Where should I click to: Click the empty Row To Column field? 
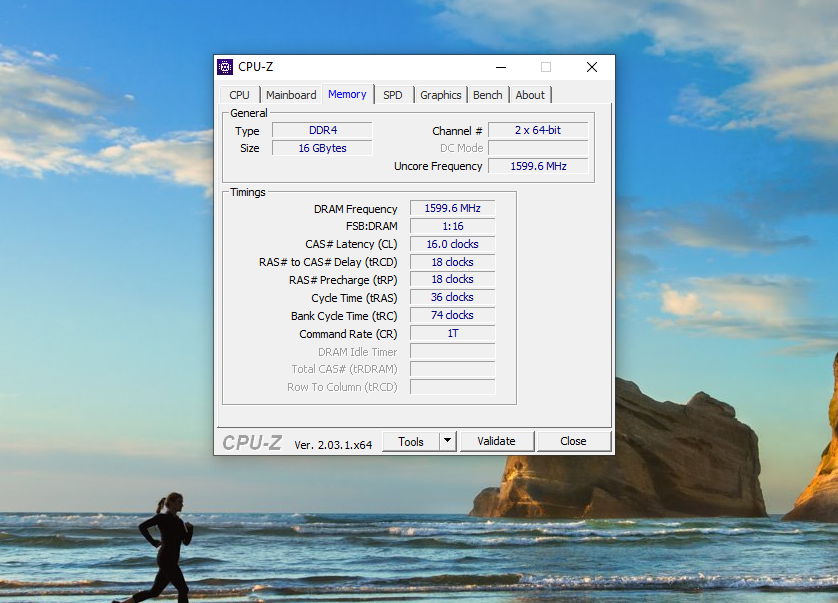(453, 386)
